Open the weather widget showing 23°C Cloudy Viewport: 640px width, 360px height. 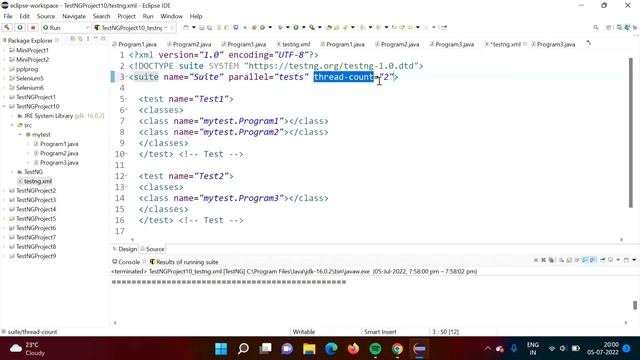[27, 349]
